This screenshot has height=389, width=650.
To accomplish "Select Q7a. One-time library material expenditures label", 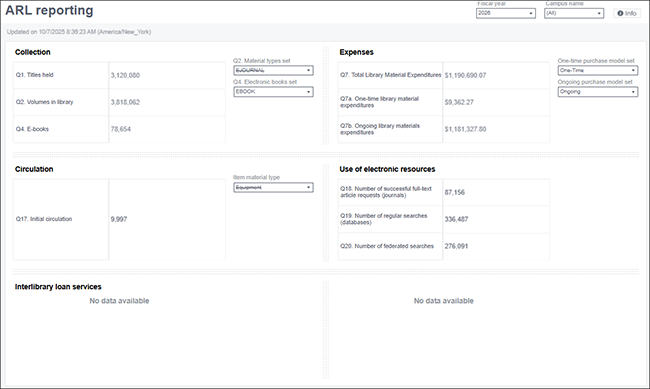I will pos(379,102).
